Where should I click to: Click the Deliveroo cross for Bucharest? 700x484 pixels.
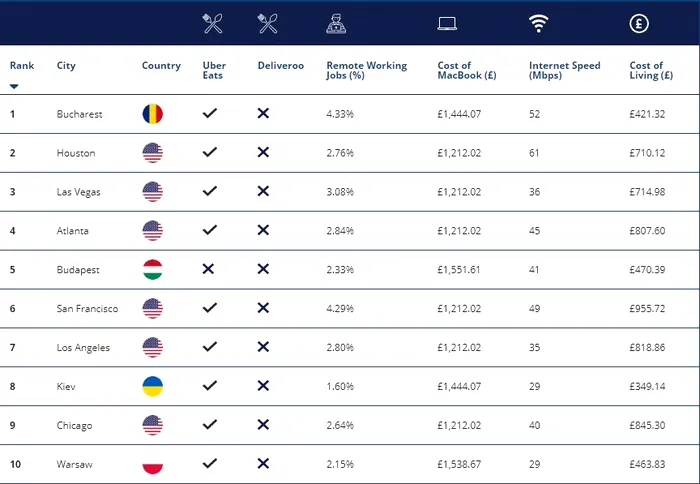pos(263,114)
